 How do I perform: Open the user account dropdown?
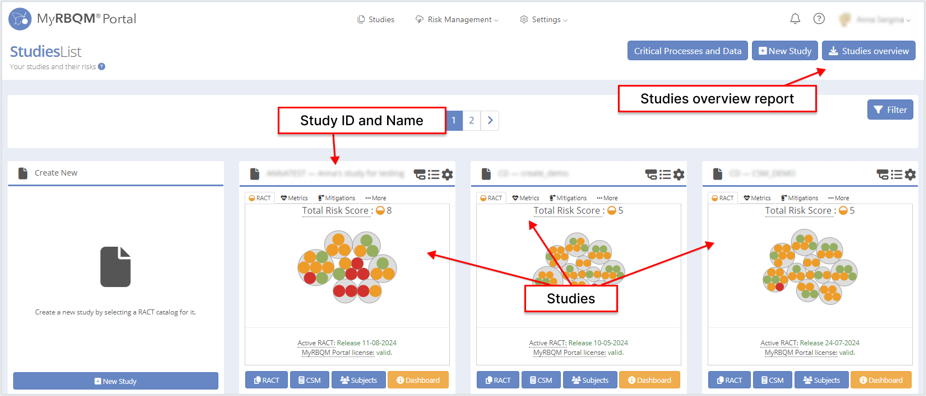[x=875, y=19]
